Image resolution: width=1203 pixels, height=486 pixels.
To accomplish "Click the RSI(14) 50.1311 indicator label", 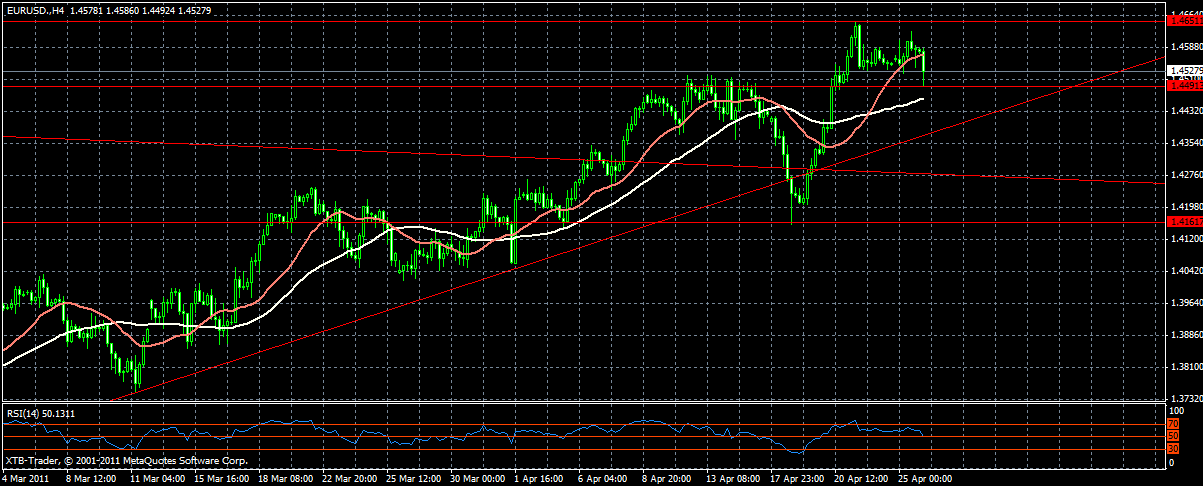I will 39,412.
